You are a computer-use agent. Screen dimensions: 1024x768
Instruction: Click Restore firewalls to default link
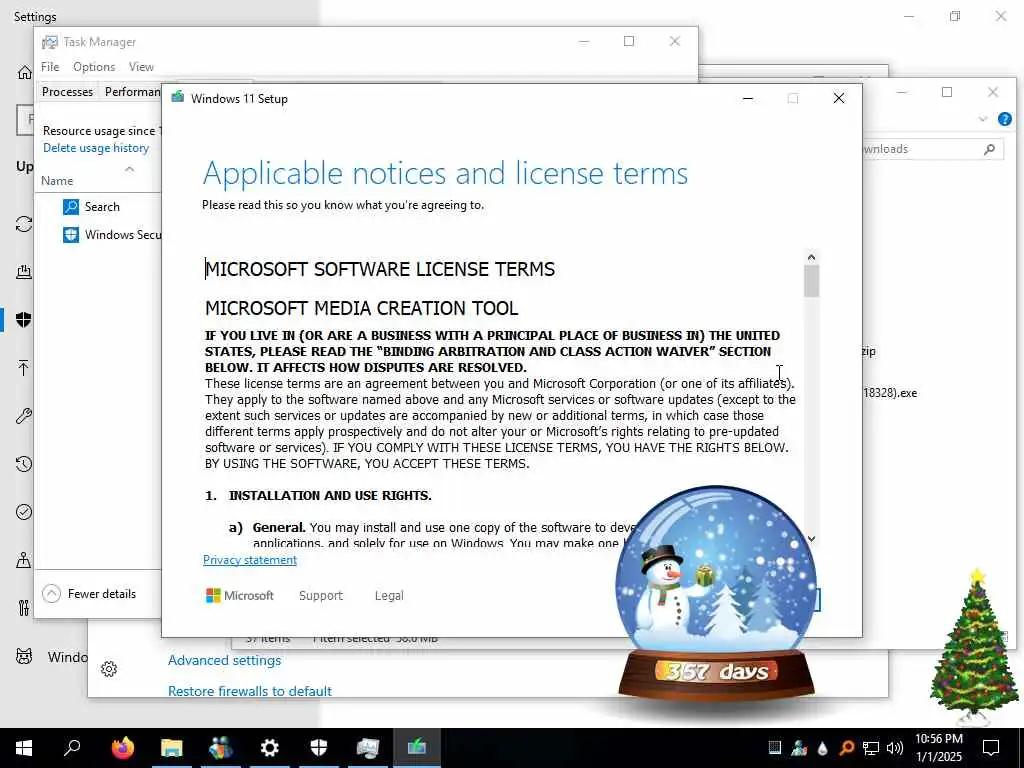[x=249, y=691]
